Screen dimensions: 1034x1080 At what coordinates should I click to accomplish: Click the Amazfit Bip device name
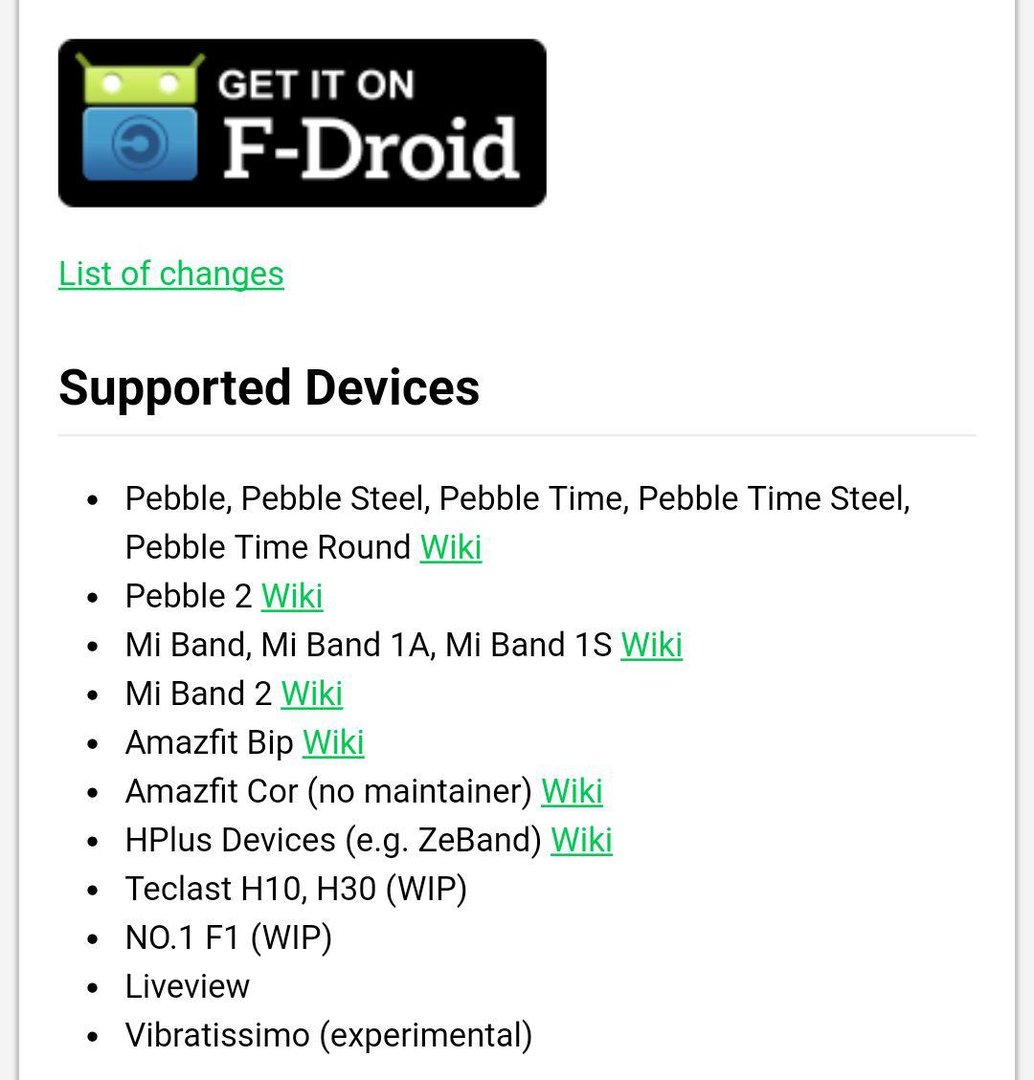tap(209, 742)
